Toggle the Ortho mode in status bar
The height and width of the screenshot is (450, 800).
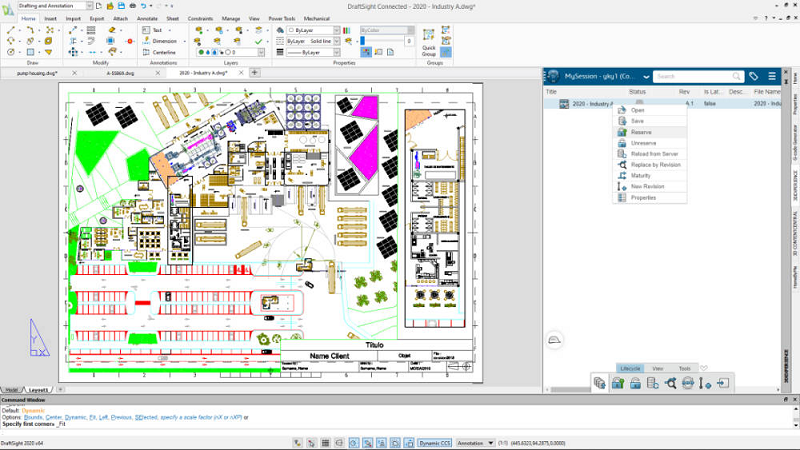point(341,442)
